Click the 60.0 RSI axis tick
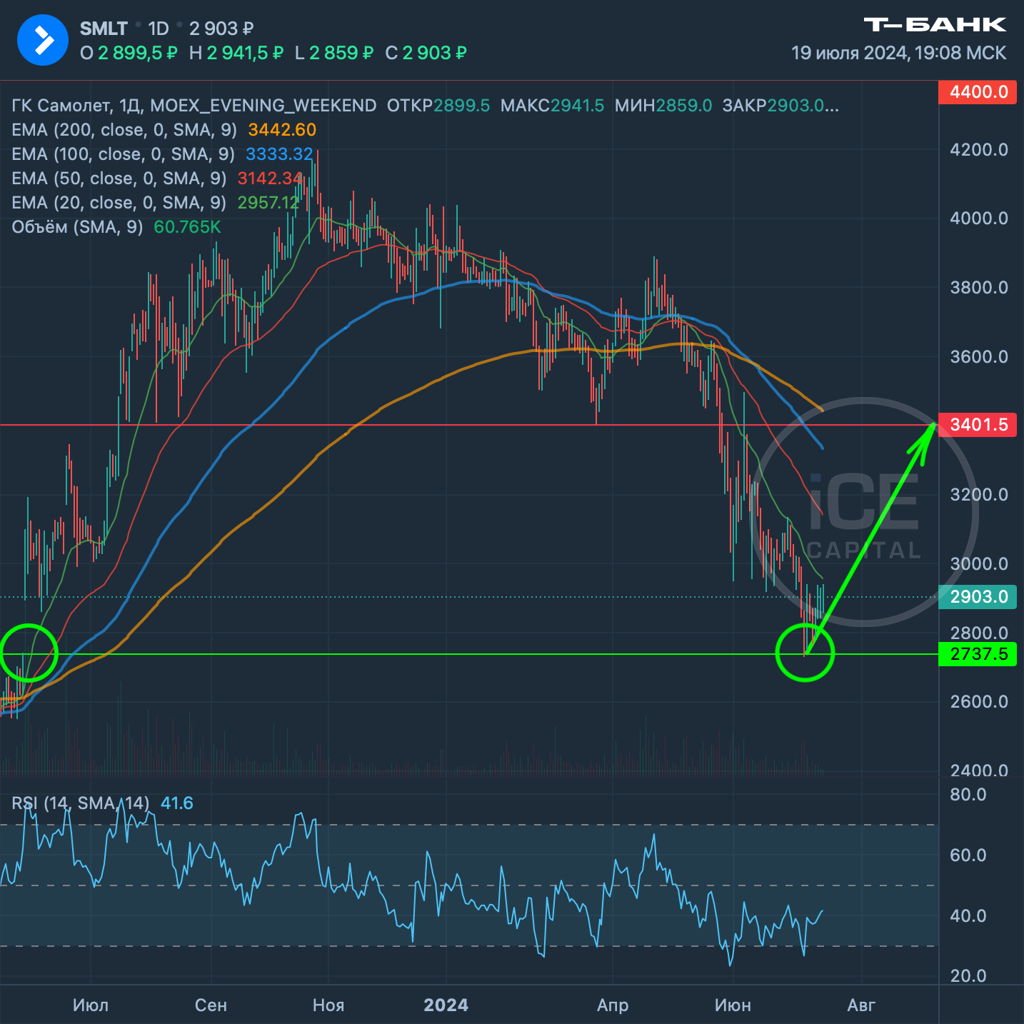Image resolution: width=1024 pixels, height=1024 pixels. pos(968,855)
